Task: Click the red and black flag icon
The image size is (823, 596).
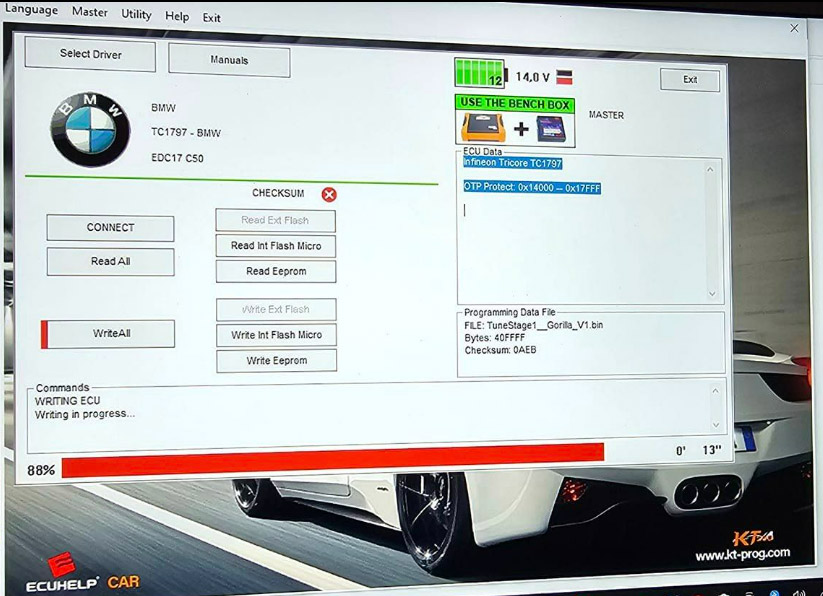Action: [x=564, y=77]
